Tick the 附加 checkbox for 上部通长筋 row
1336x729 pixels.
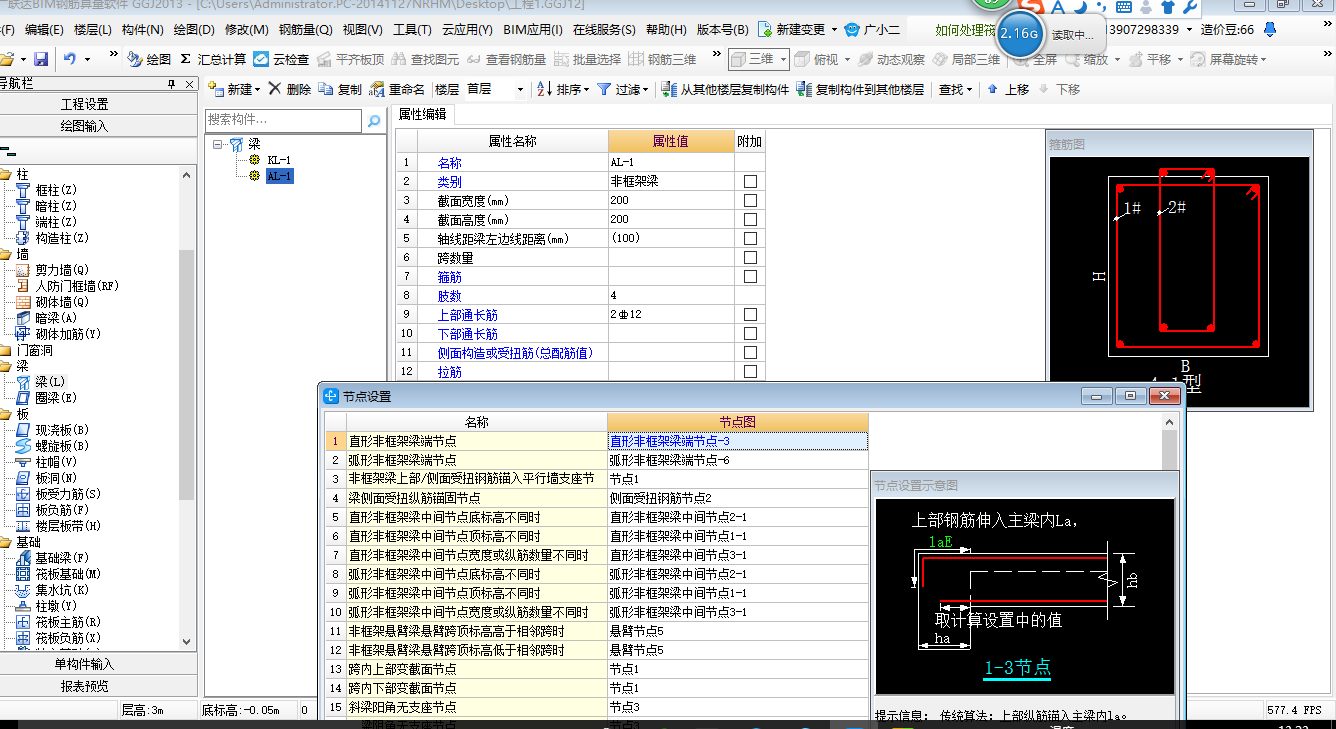pos(750,315)
